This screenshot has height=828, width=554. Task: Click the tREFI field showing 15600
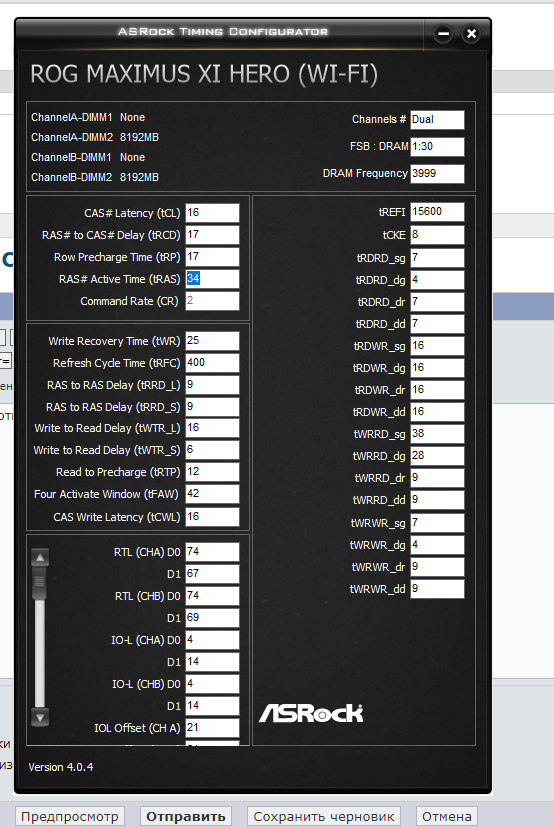click(437, 212)
